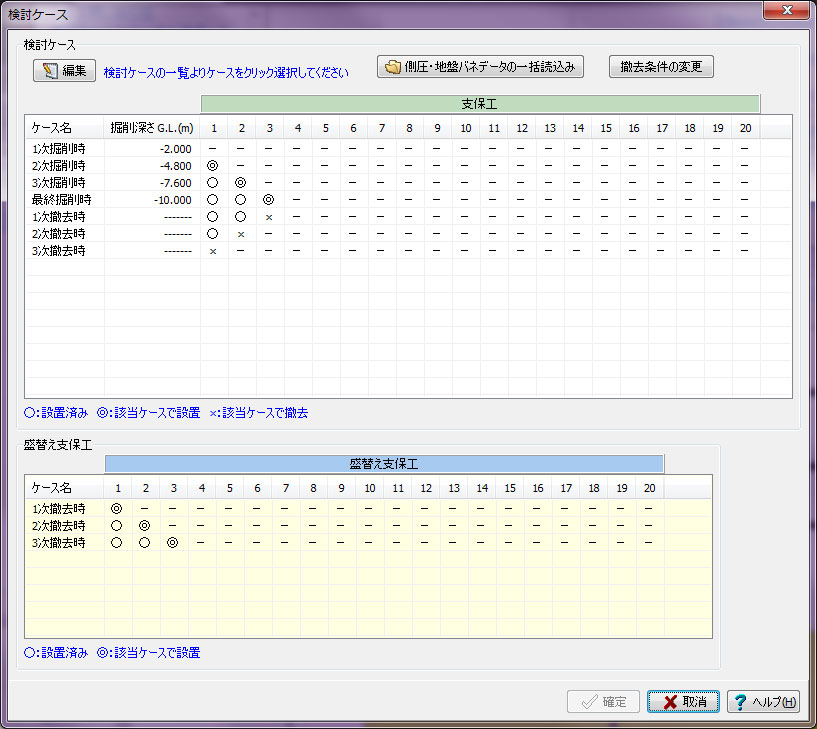Image resolution: width=817 pixels, height=729 pixels.
Task: Click circle in 盛替え 2次撤去時 column 1
Action: [116, 526]
